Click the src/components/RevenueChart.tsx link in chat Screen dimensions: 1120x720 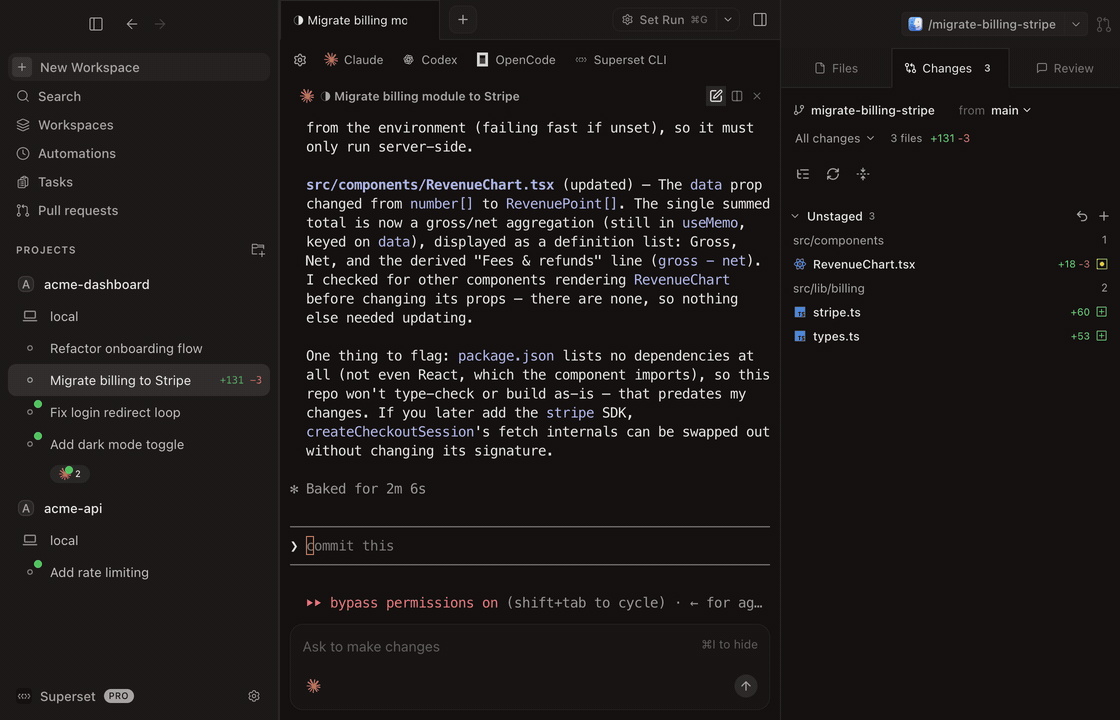(430, 185)
